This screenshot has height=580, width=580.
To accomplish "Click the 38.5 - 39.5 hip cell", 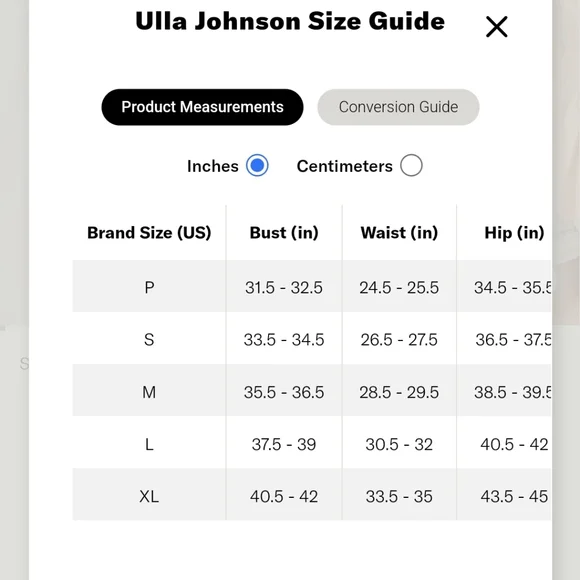I will [513, 392].
